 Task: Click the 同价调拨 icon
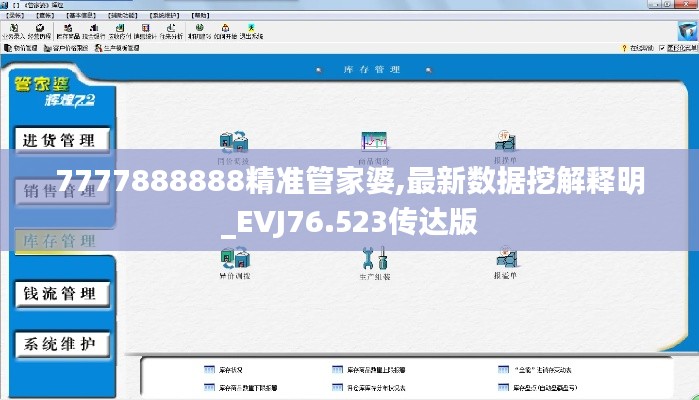(x=234, y=141)
